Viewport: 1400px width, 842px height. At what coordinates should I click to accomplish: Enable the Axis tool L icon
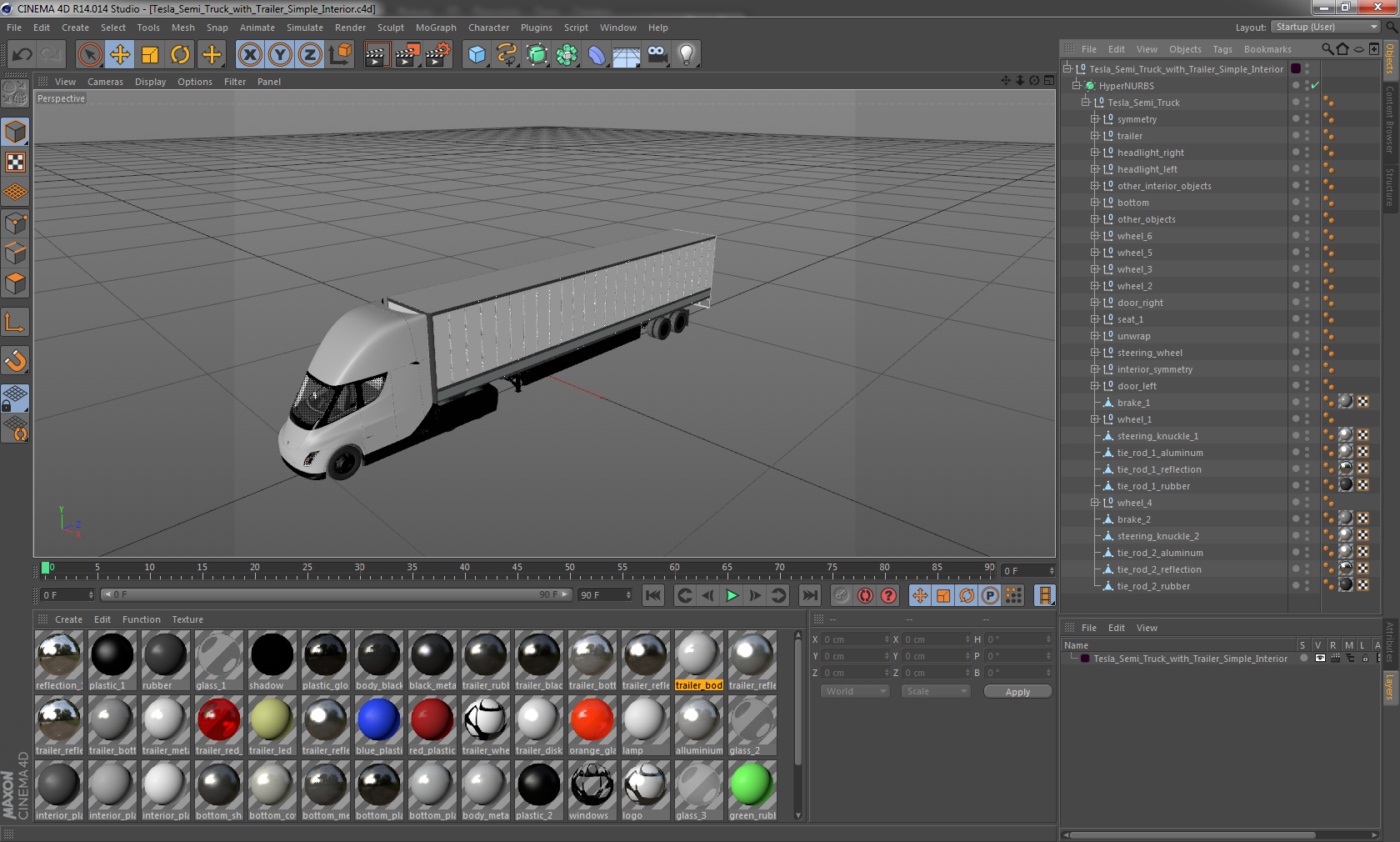(x=16, y=323)
